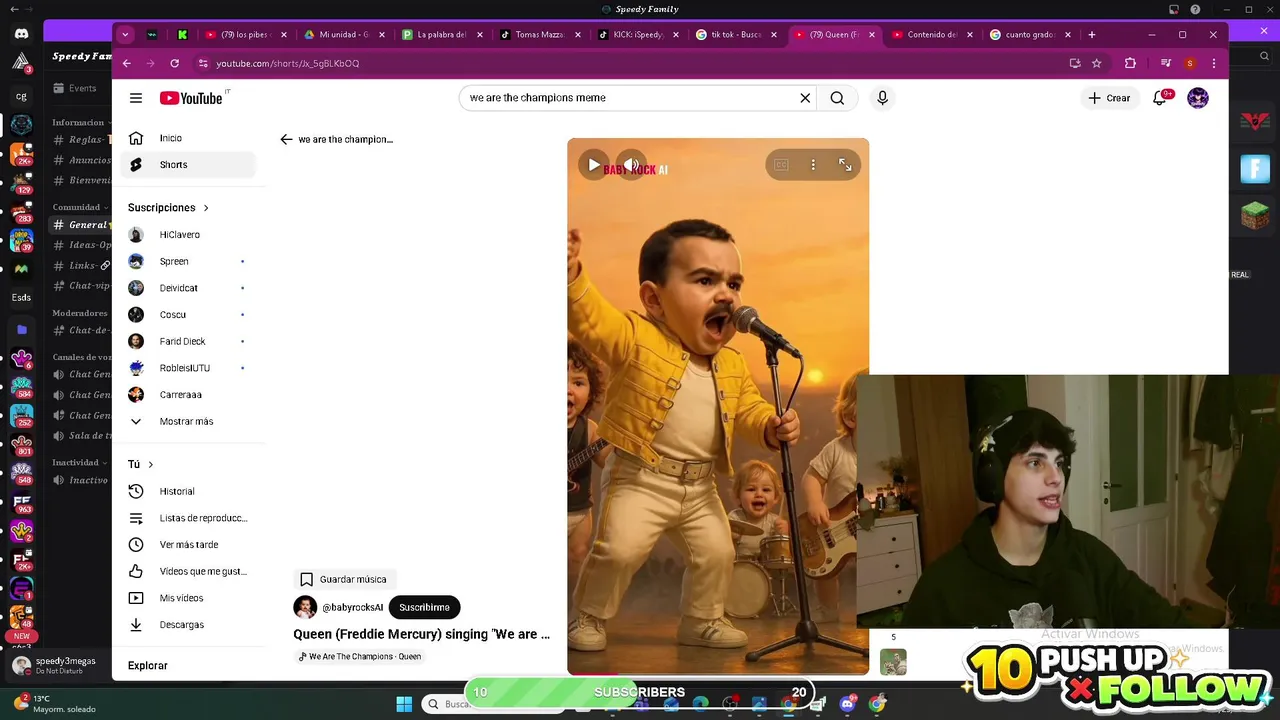
Task: Click the magnifier search button
Action: click(x=837, y=98)
